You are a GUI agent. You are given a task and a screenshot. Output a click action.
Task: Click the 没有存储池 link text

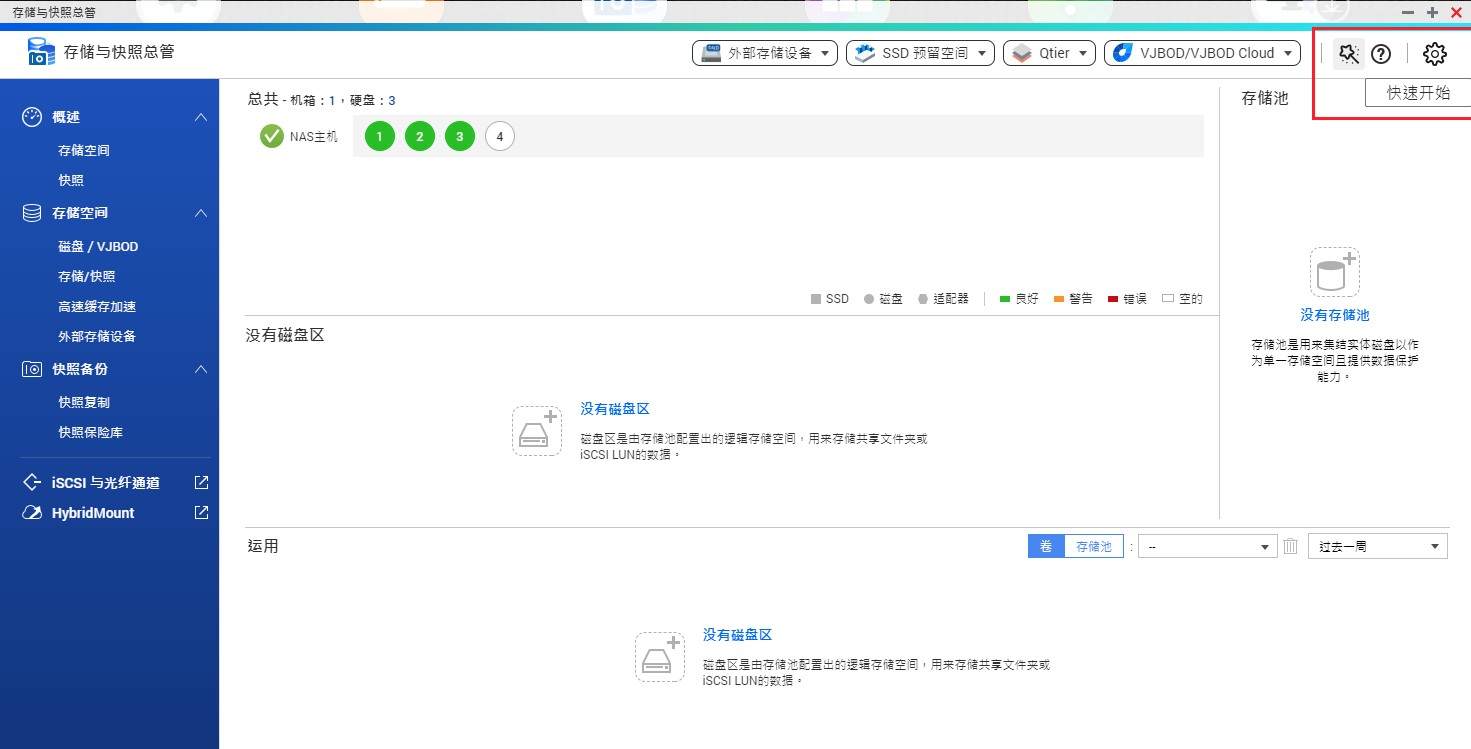(1333, 315)
